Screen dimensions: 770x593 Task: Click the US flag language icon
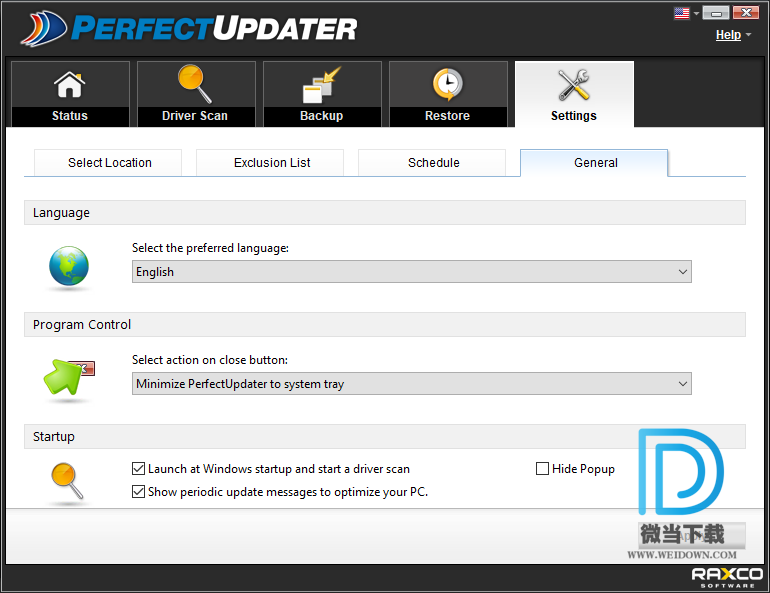(682, 13)
